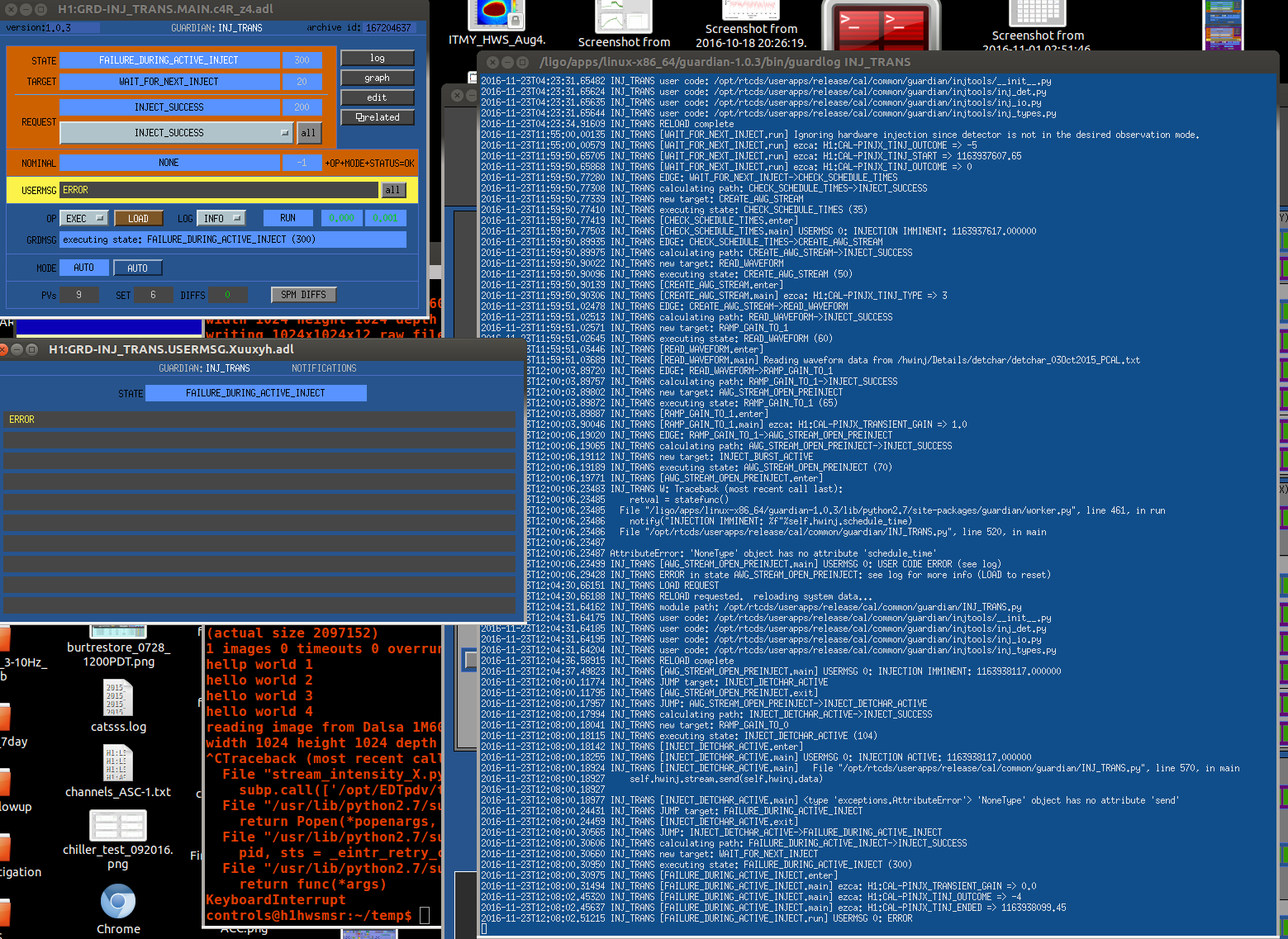Click TARGET field WAIT_FOR_NEXT_INJECT

(169, 82)
